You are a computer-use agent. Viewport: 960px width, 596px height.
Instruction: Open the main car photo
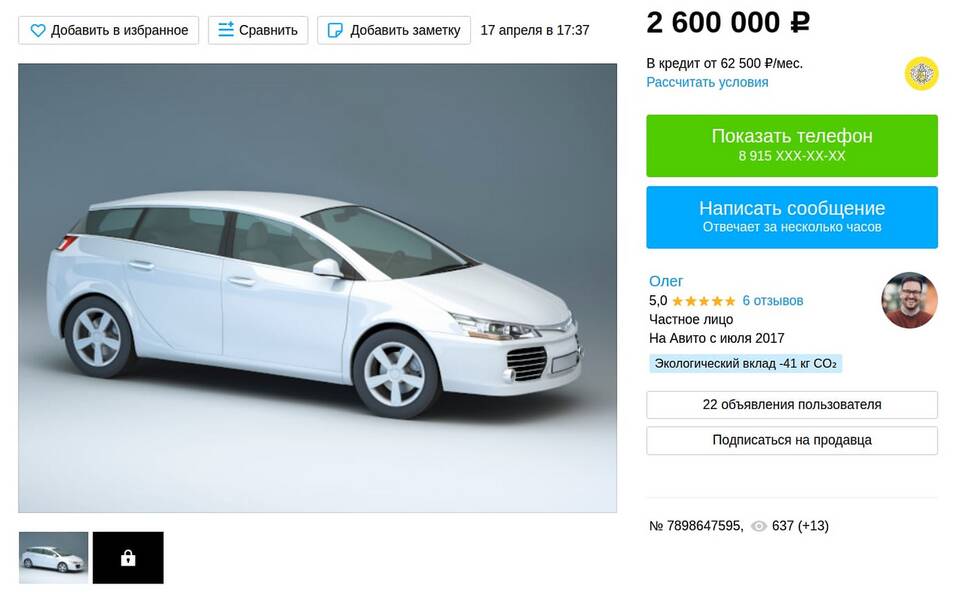tap(317, 288)
